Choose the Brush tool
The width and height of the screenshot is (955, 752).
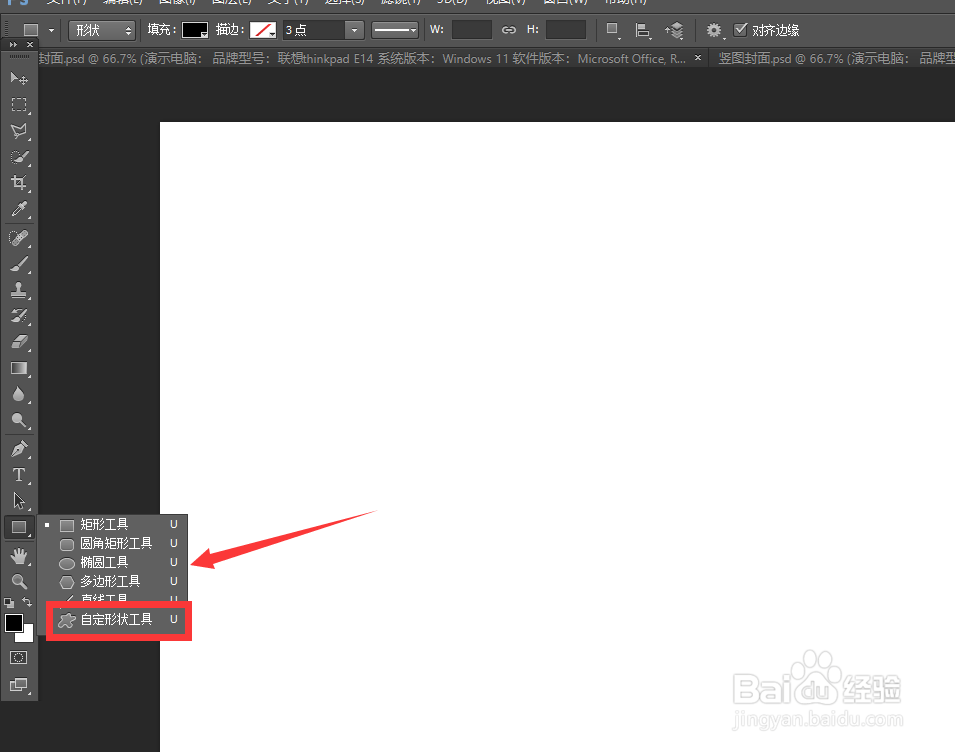pyautogui.click(x=19, y=264)
